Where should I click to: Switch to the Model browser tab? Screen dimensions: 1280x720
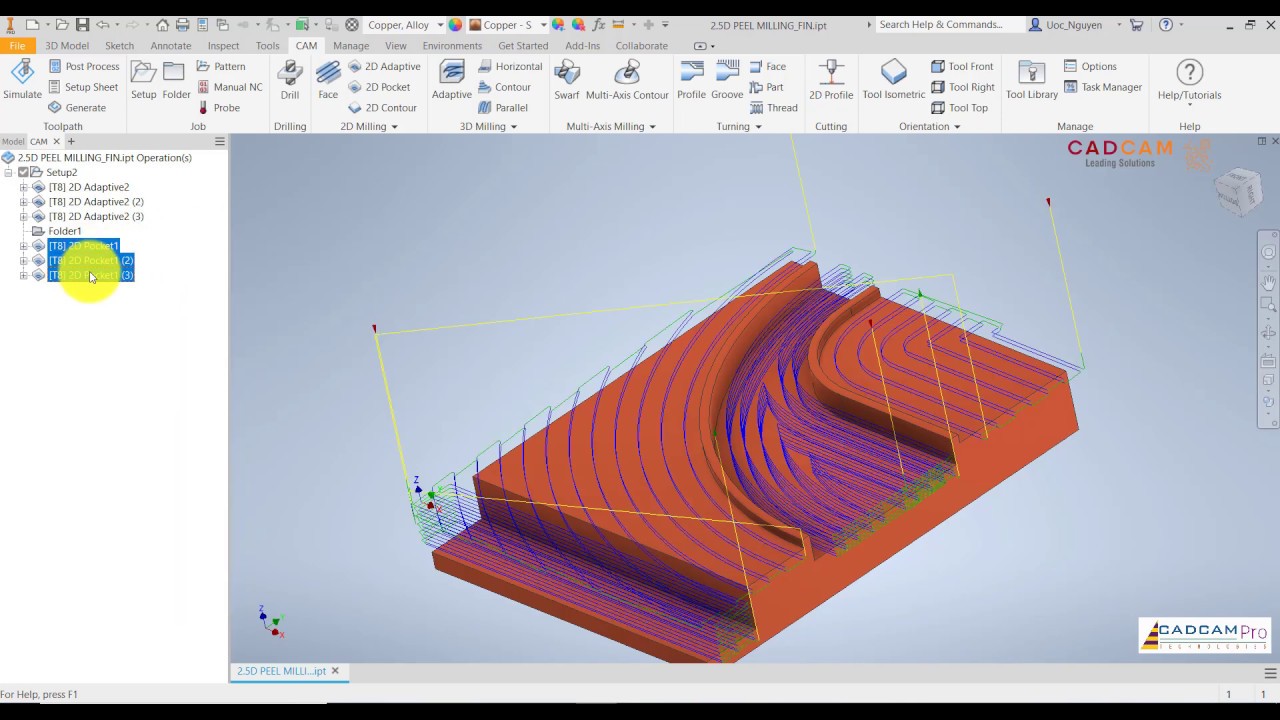[x=13, y=141]
